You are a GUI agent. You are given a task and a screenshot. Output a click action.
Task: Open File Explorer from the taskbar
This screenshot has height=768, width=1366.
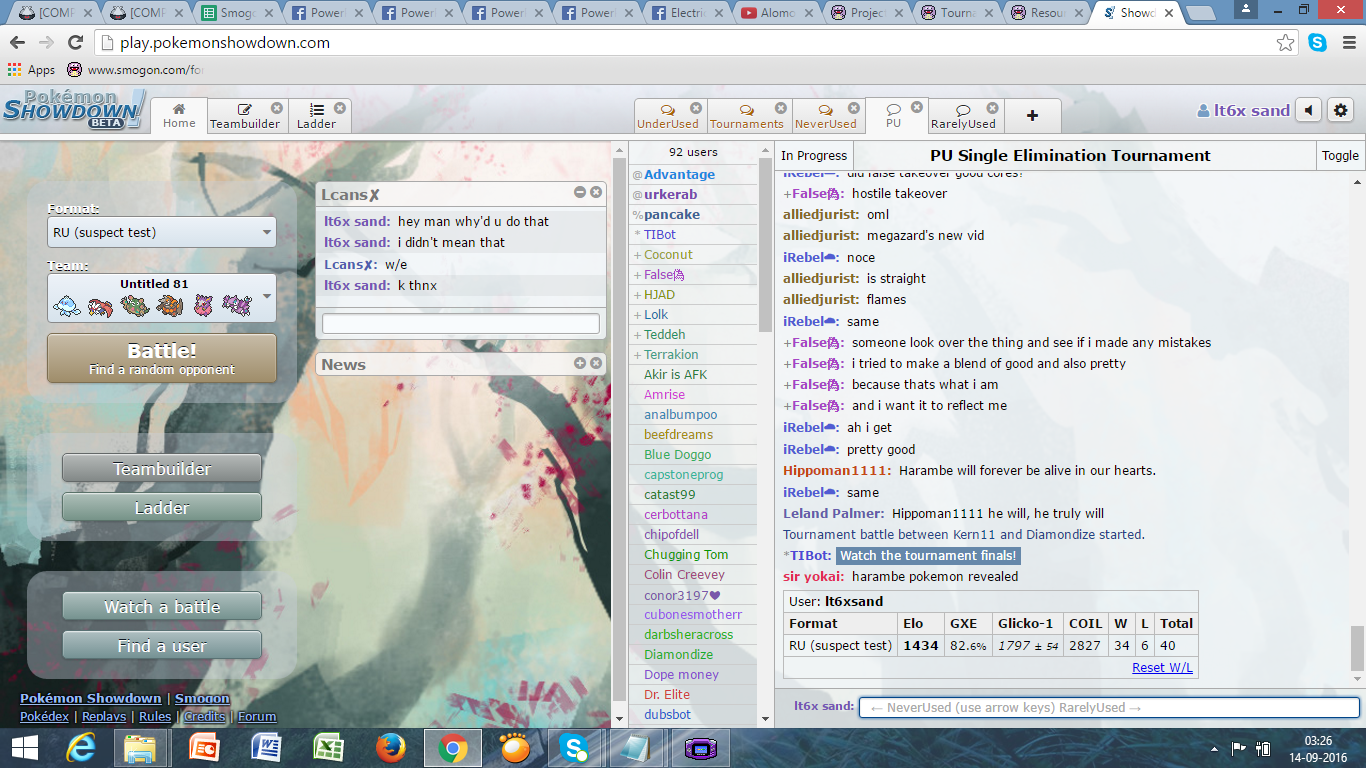click(x=140, y=748)
